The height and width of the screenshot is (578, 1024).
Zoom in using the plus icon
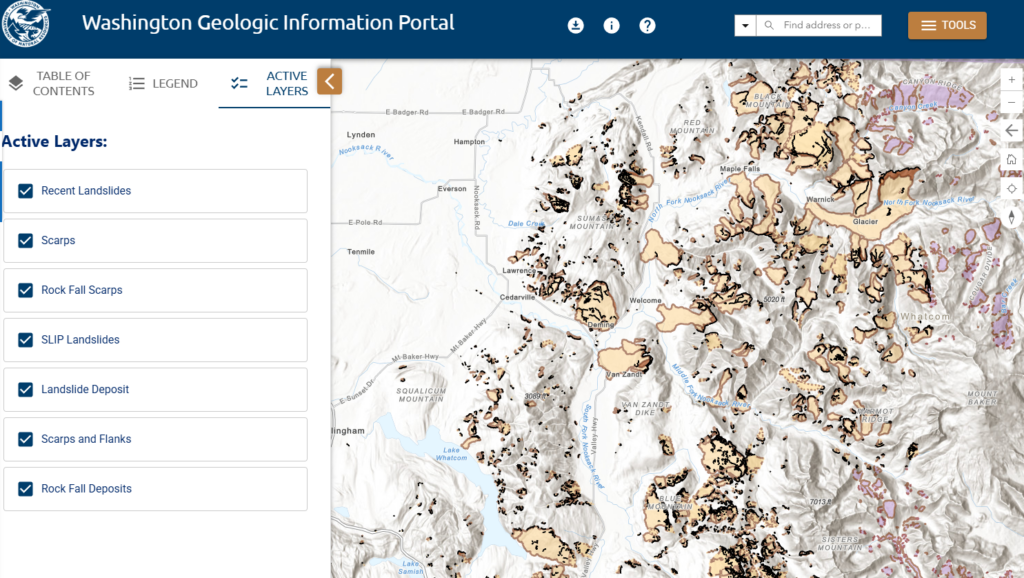point(1010,79)
